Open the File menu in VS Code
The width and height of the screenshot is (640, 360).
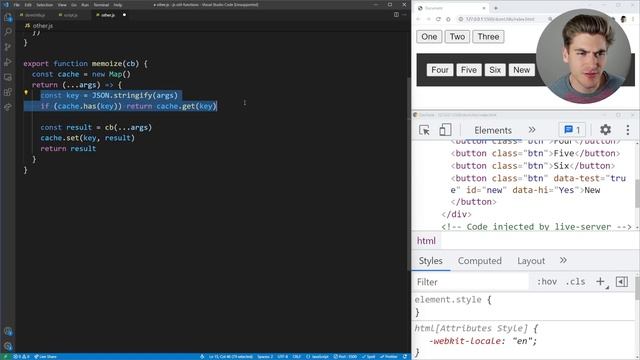tap(17, 5)
